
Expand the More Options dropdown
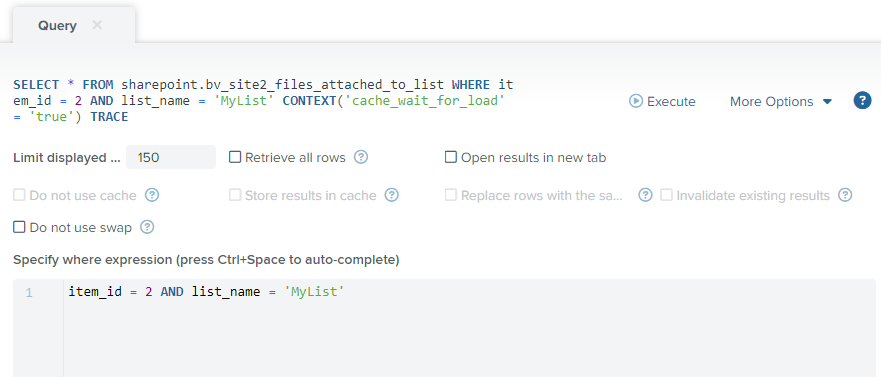780,102
